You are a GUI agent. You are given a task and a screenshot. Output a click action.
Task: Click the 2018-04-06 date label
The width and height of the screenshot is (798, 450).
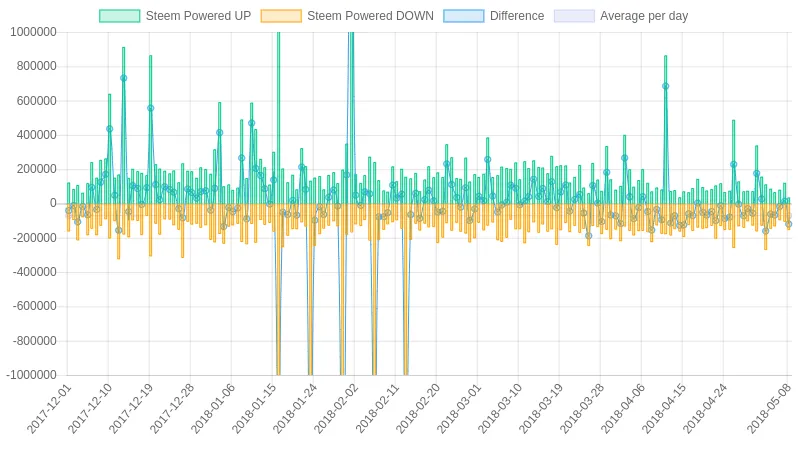click(623, 409)
